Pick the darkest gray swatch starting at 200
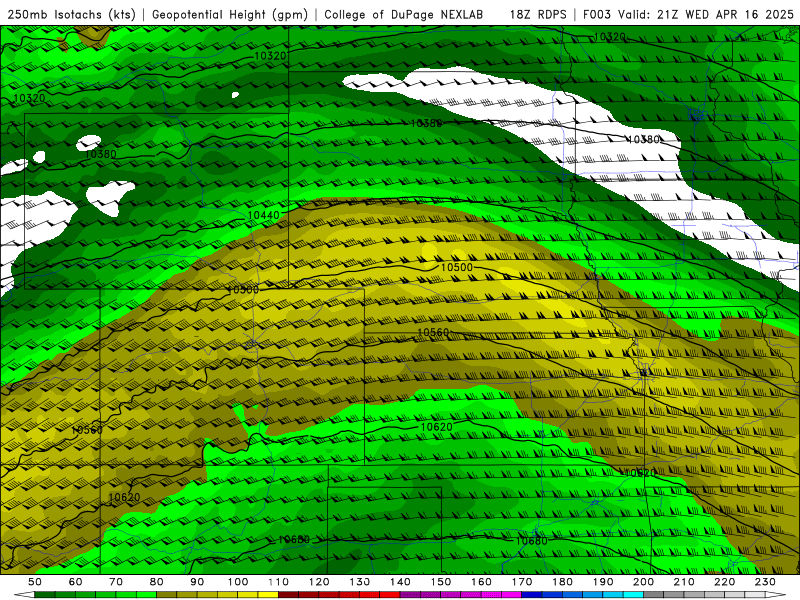 pos(654,595)
